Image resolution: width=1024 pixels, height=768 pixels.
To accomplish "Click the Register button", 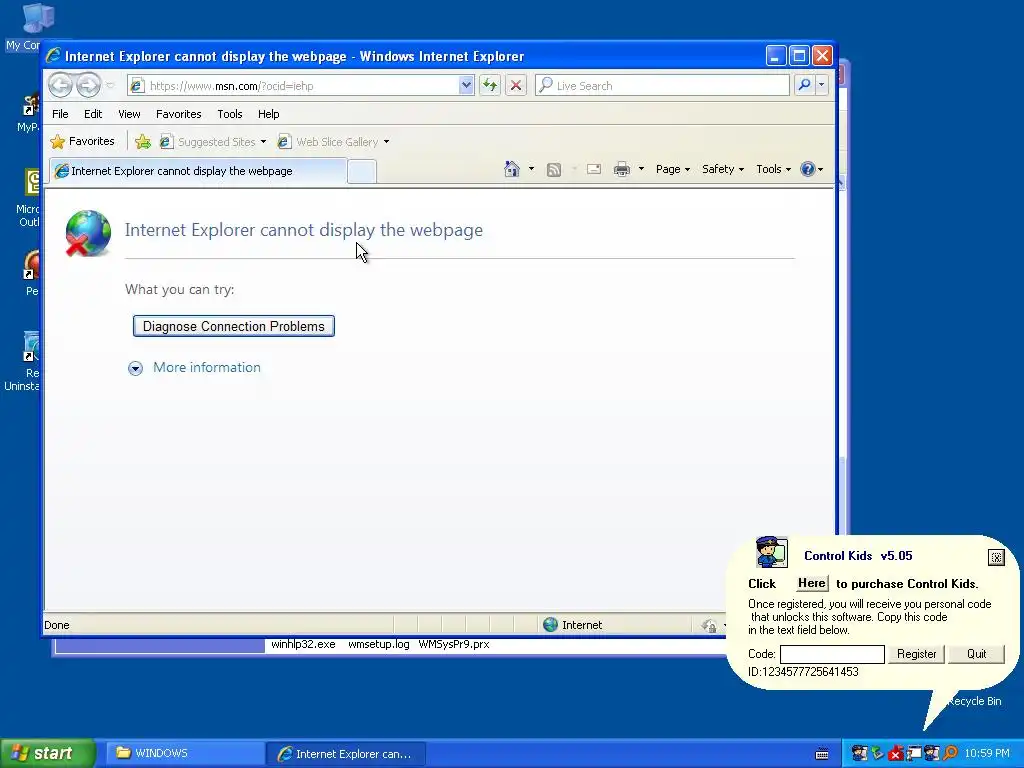I will click(x=916, y=654).
